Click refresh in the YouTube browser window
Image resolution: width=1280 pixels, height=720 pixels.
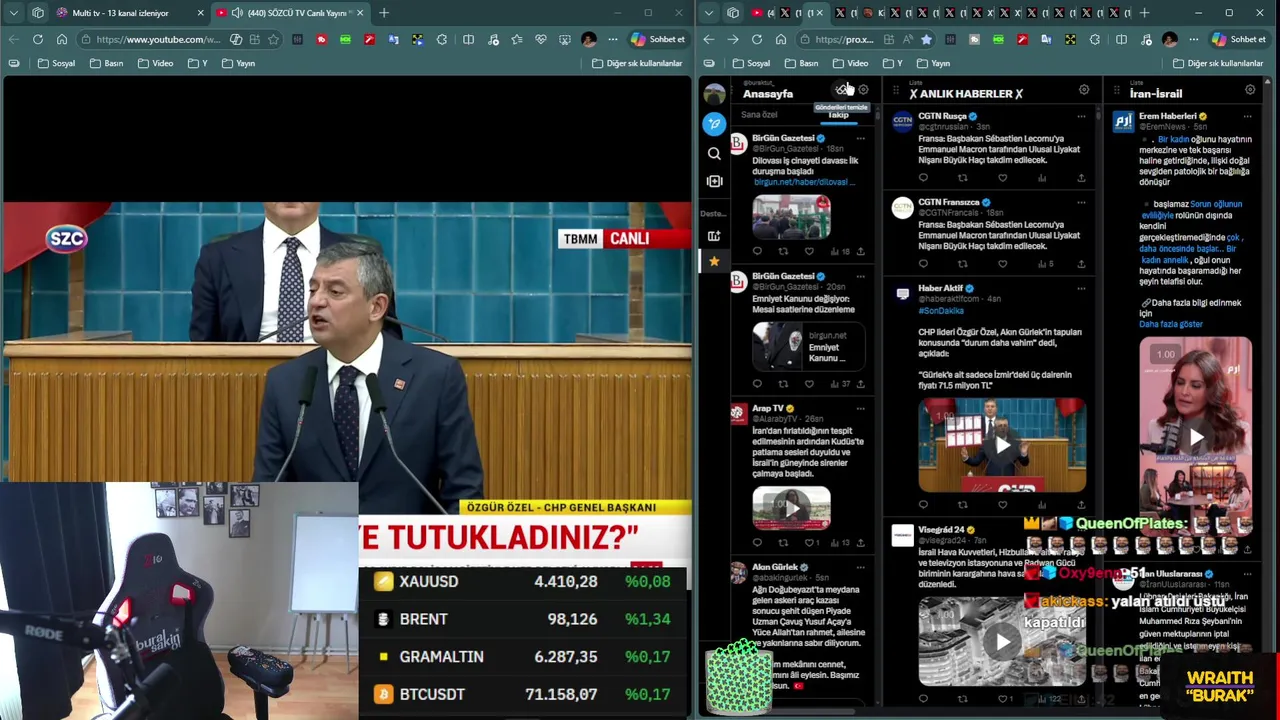tap(38, 39)
